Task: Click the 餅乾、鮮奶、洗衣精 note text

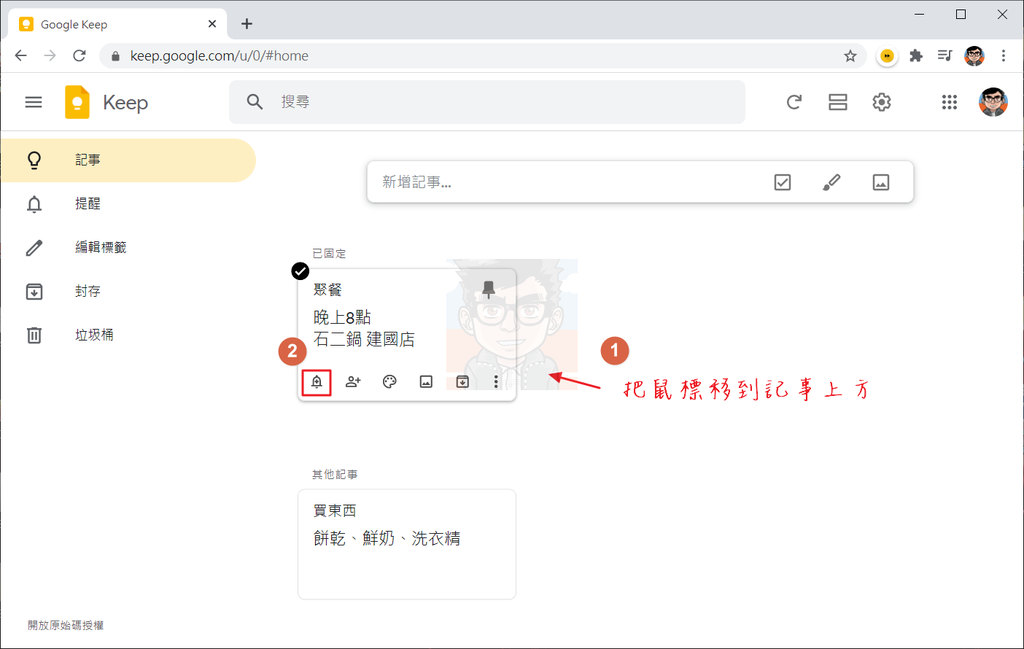Action: point(387,538)
